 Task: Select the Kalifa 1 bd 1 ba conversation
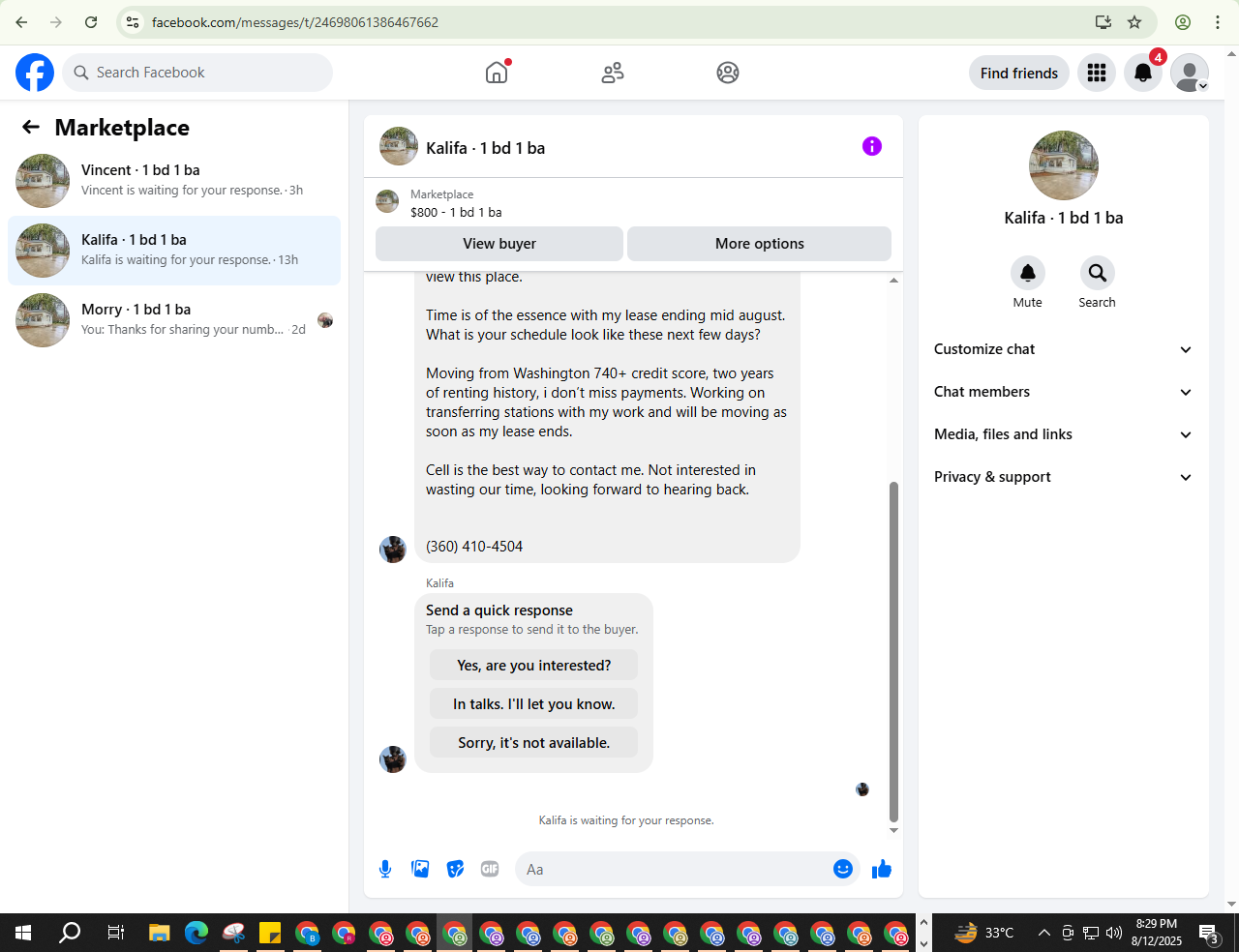point(174,251)
